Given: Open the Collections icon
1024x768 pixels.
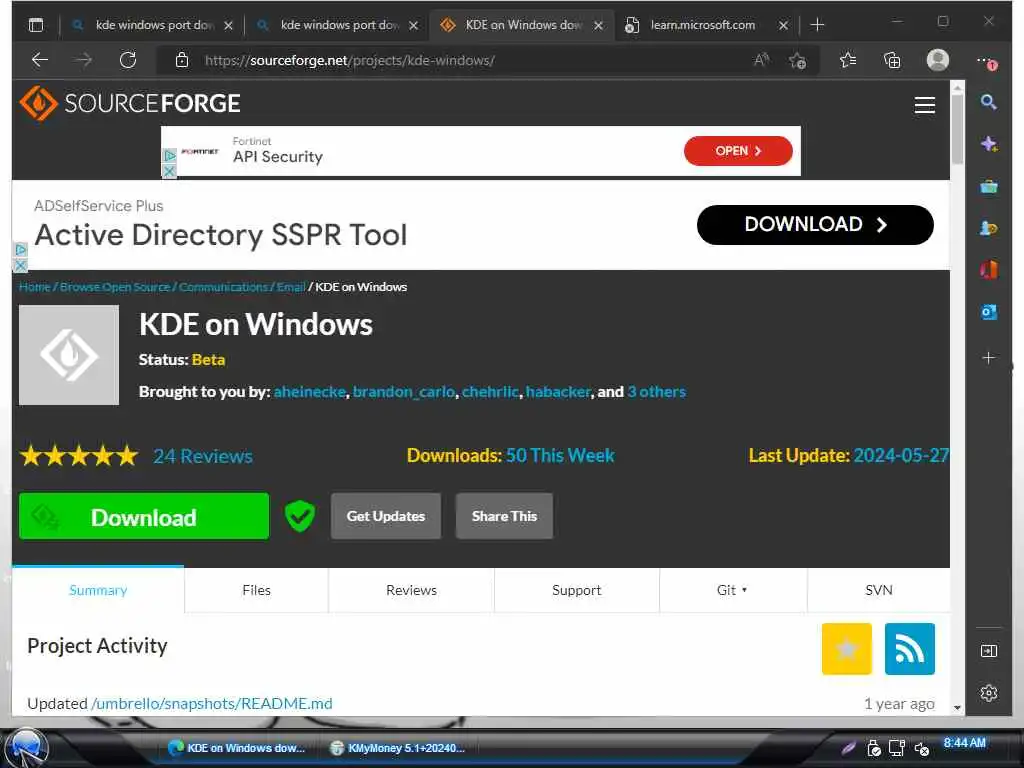Looking at the screenshot, I should click(x=892, y=60).
